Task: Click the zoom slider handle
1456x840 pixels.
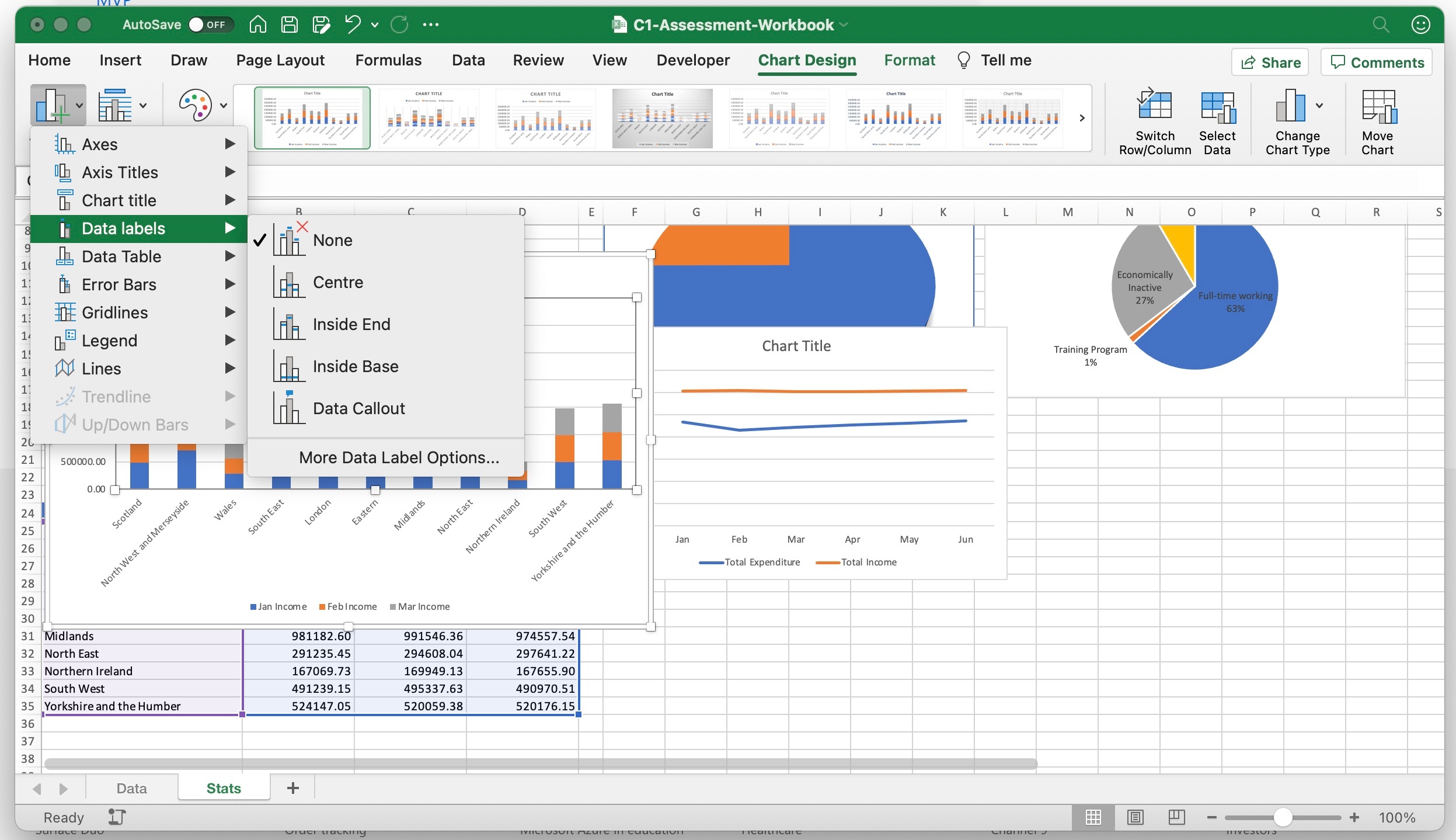Action: [1282, 817]
